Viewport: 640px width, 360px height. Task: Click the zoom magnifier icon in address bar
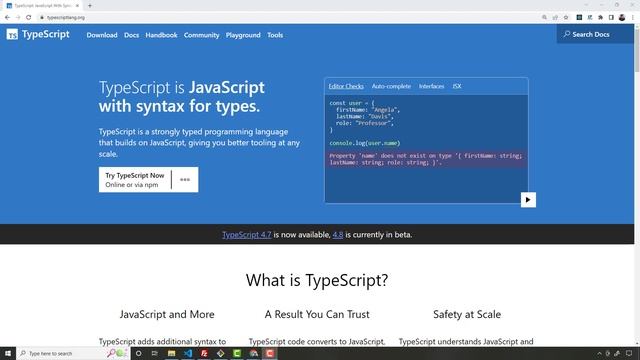click(x=544, y=18)
